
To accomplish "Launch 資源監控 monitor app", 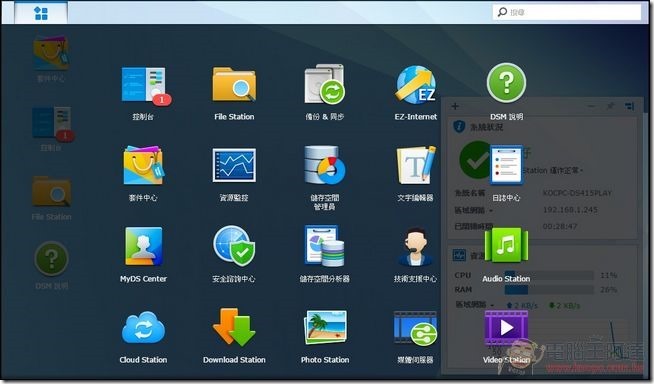I will tap(234, 174).
